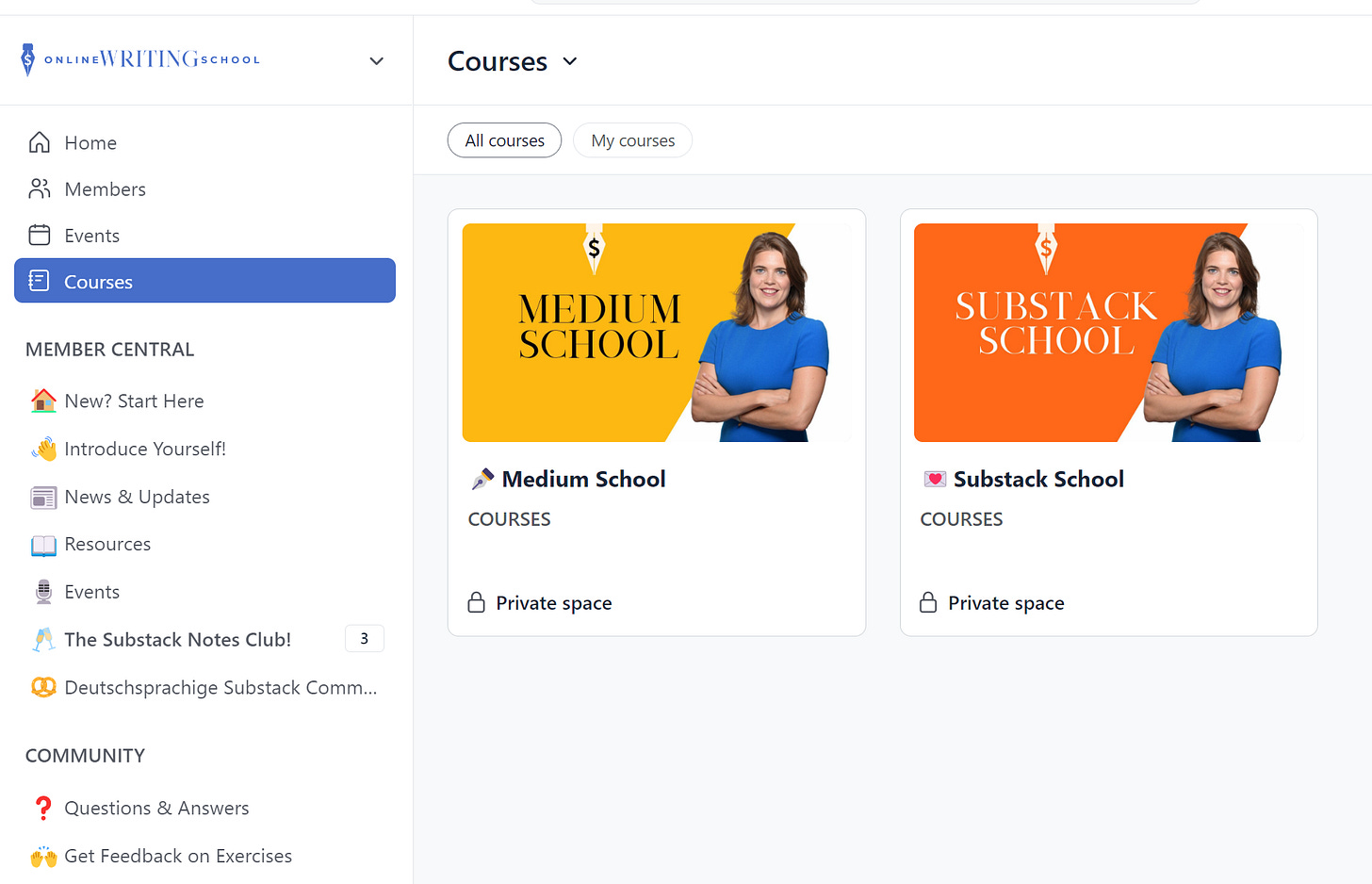The height and width of the screenshot is (884, 1372).
Task: Click the Courses page heading text
Action: [x=498, y=61]
